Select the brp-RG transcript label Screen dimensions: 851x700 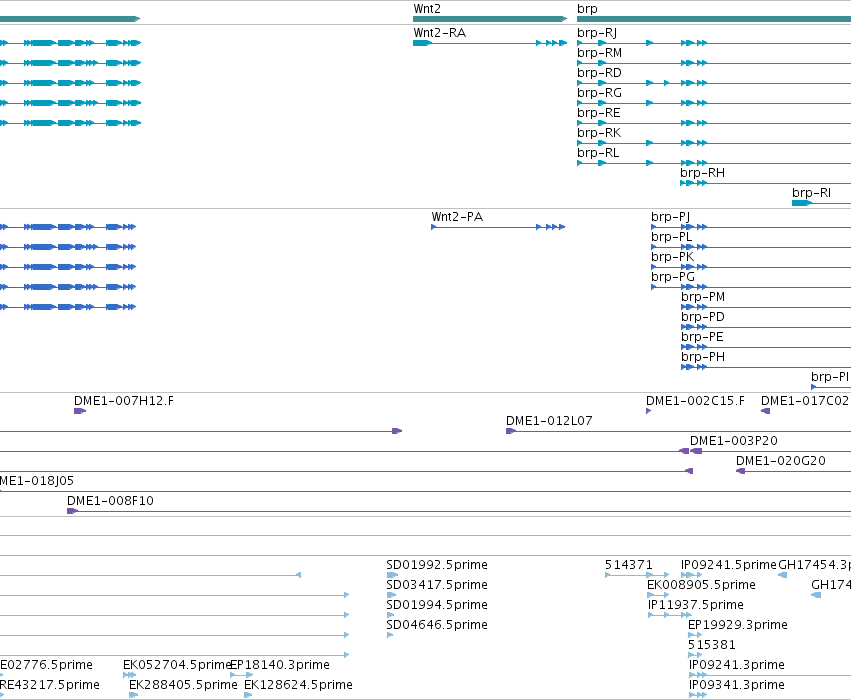tap(599, 93)
